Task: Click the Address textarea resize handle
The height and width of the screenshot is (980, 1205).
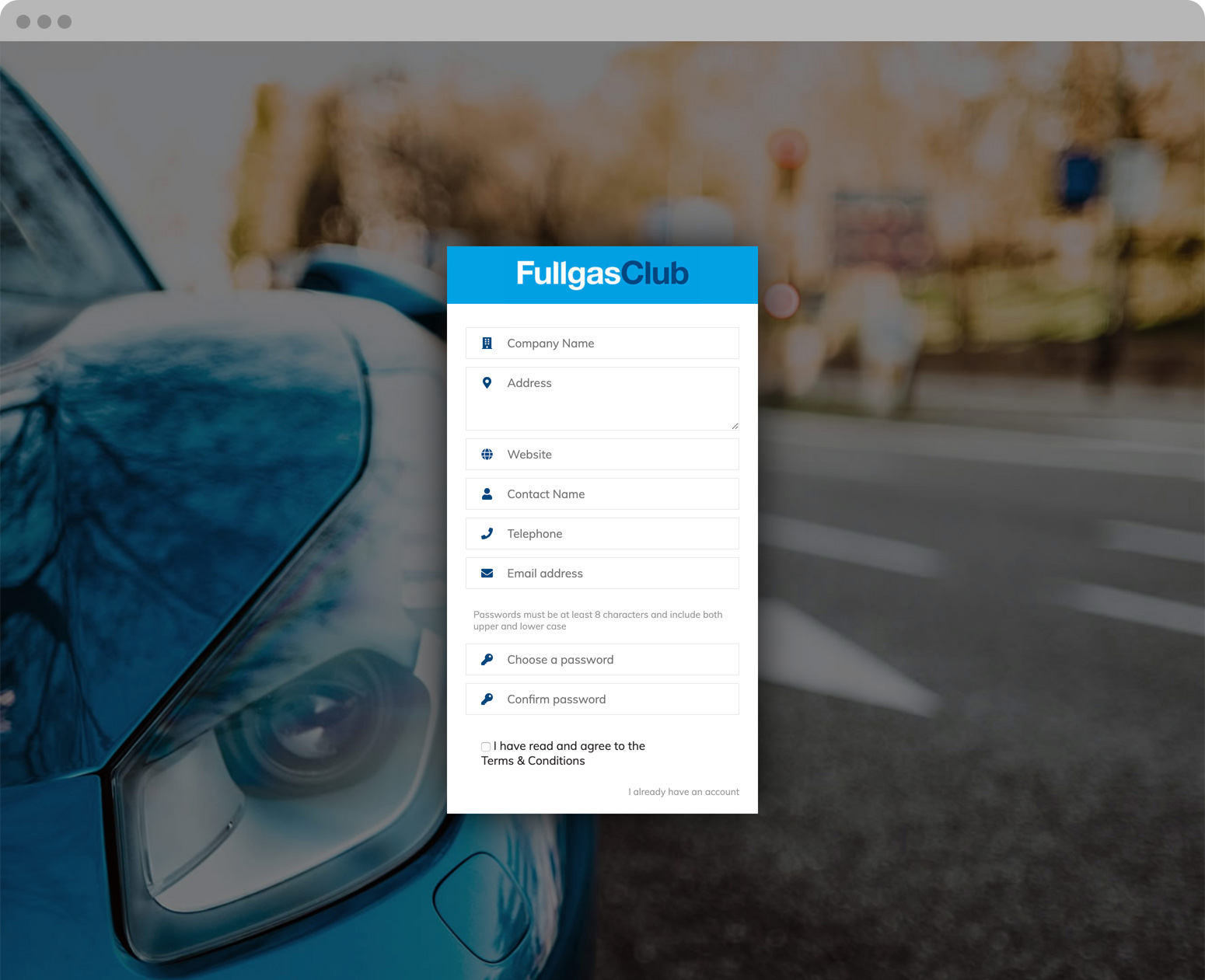Action: [x=735, y=425]
